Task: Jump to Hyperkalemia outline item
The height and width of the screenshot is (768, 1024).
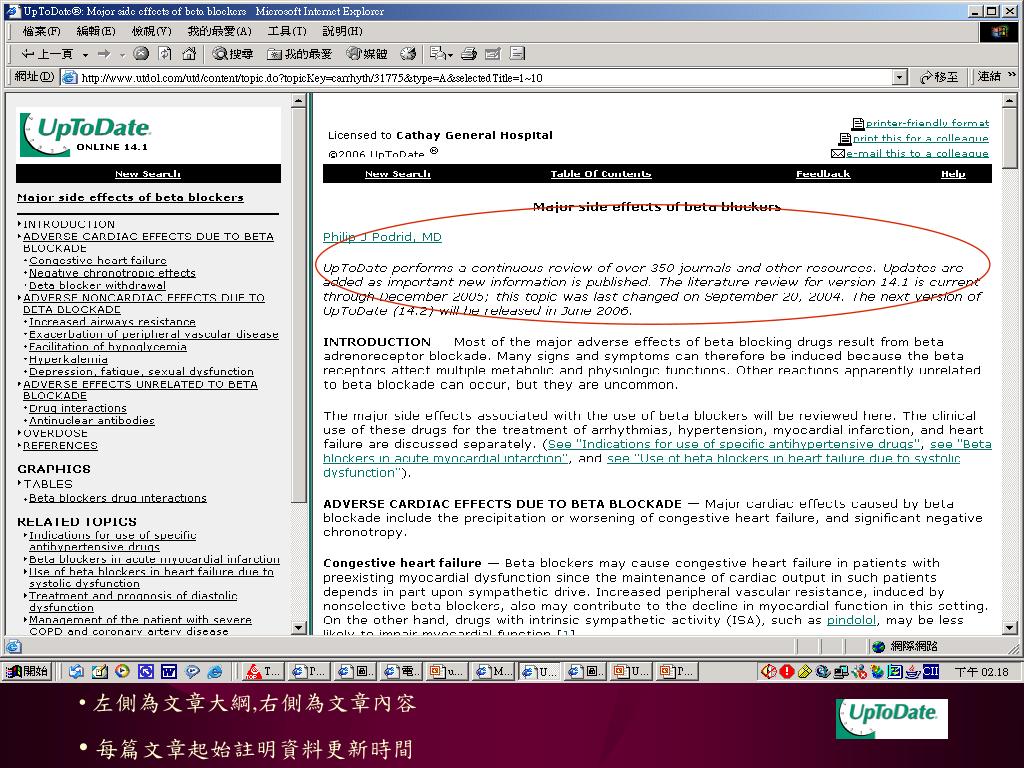Action: point(69,359)
